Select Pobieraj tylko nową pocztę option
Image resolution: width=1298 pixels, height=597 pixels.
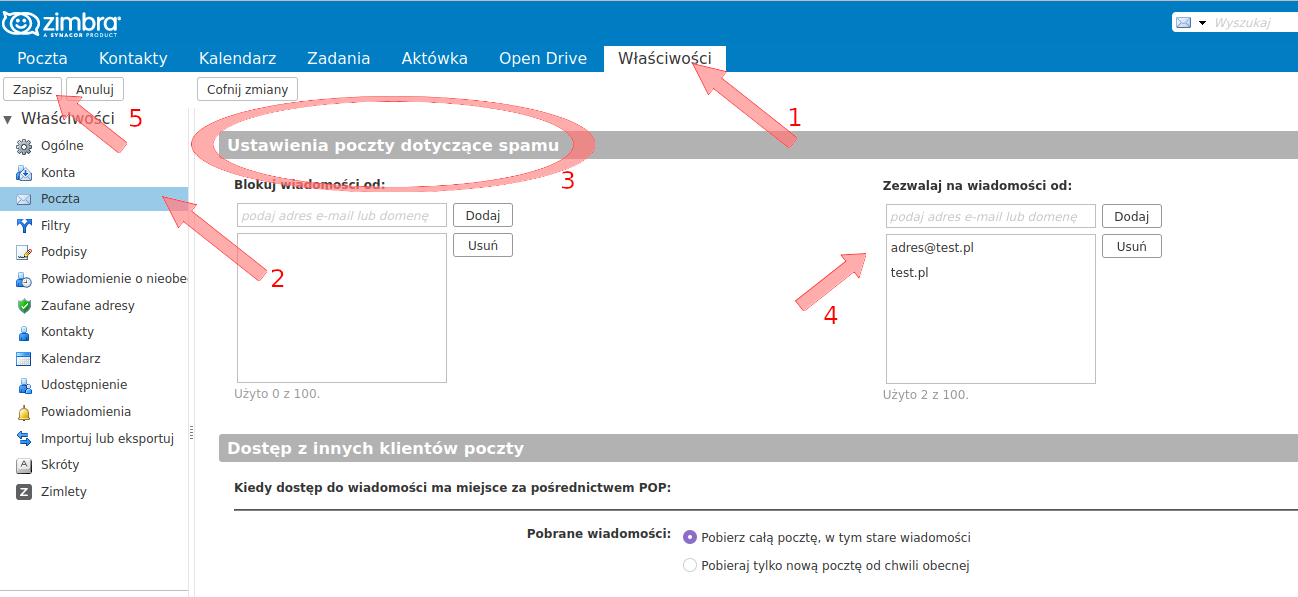tap(689, 566)
